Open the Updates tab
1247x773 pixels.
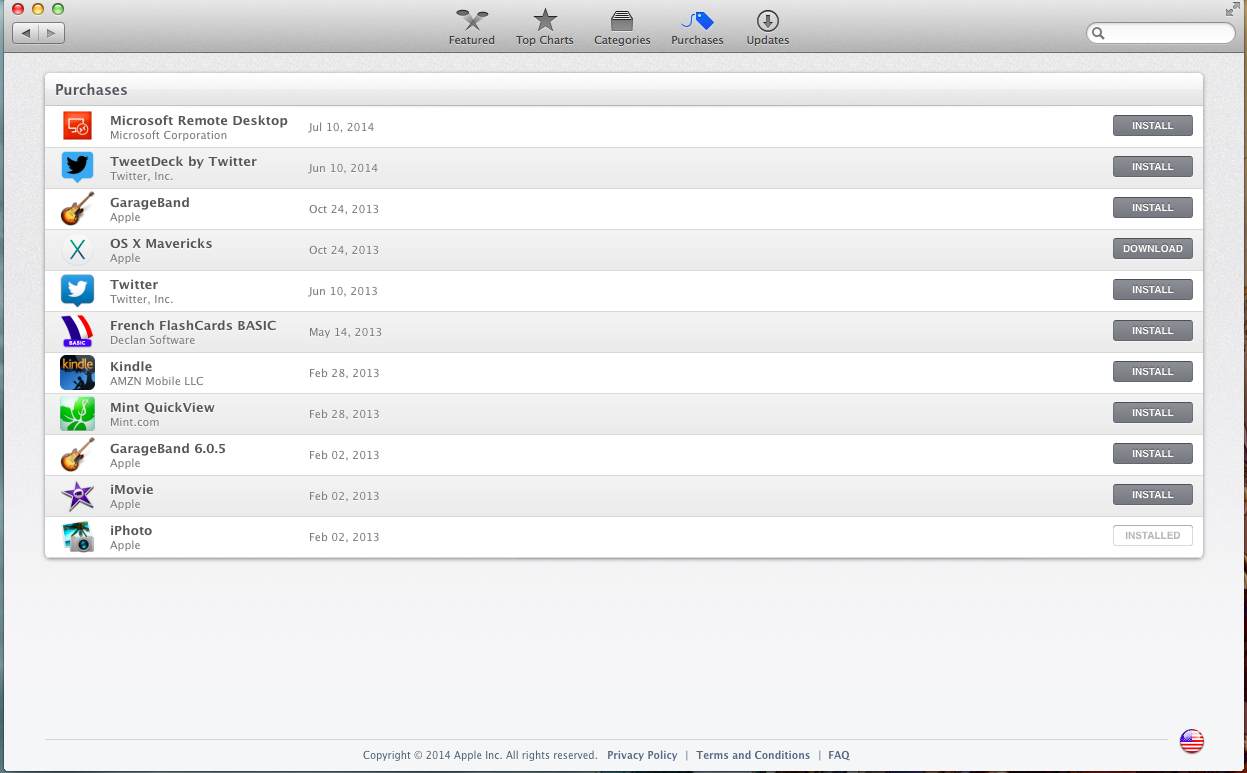click(x=768, y=27)
